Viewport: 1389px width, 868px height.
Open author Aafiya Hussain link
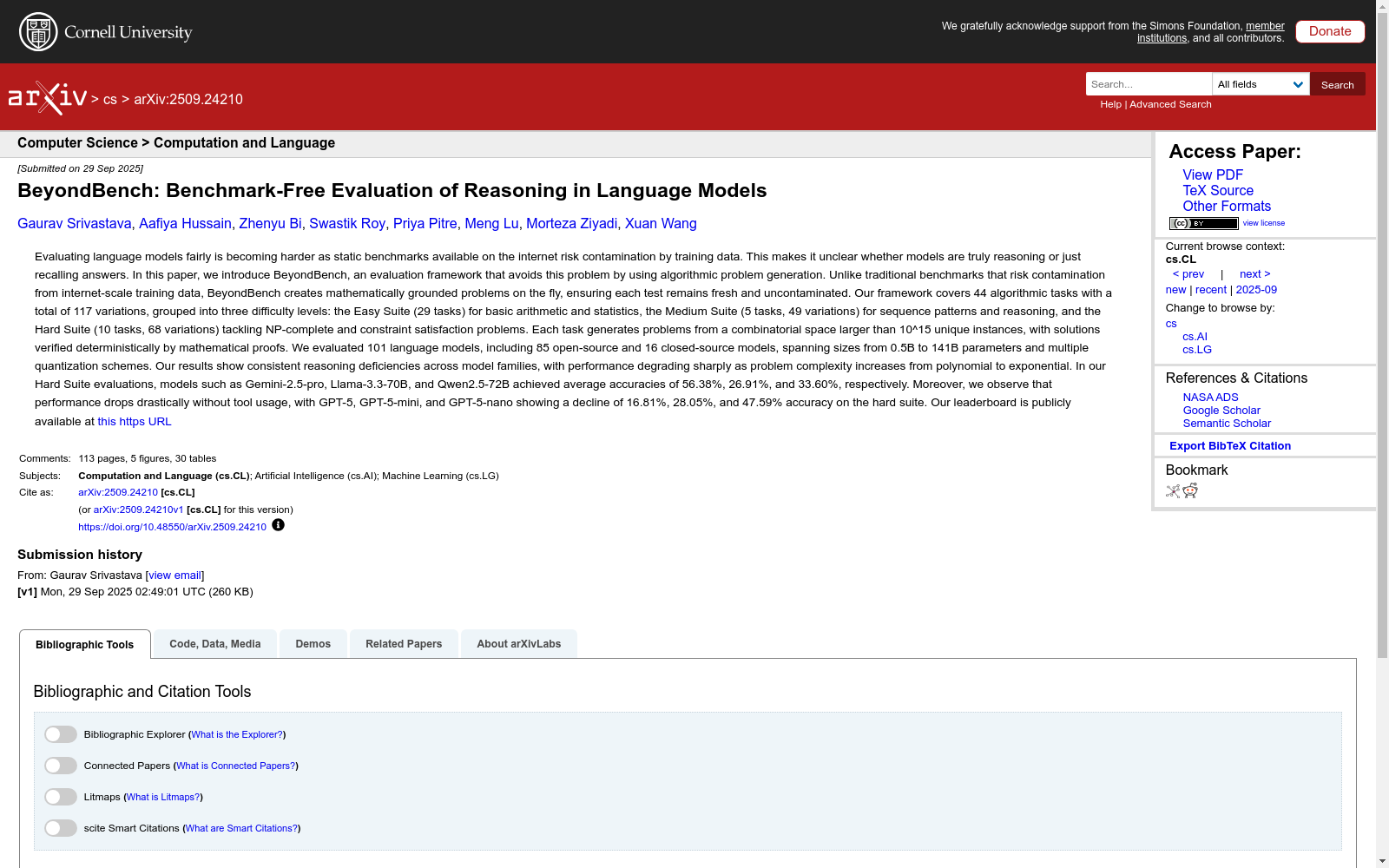[x=185, y=224]
